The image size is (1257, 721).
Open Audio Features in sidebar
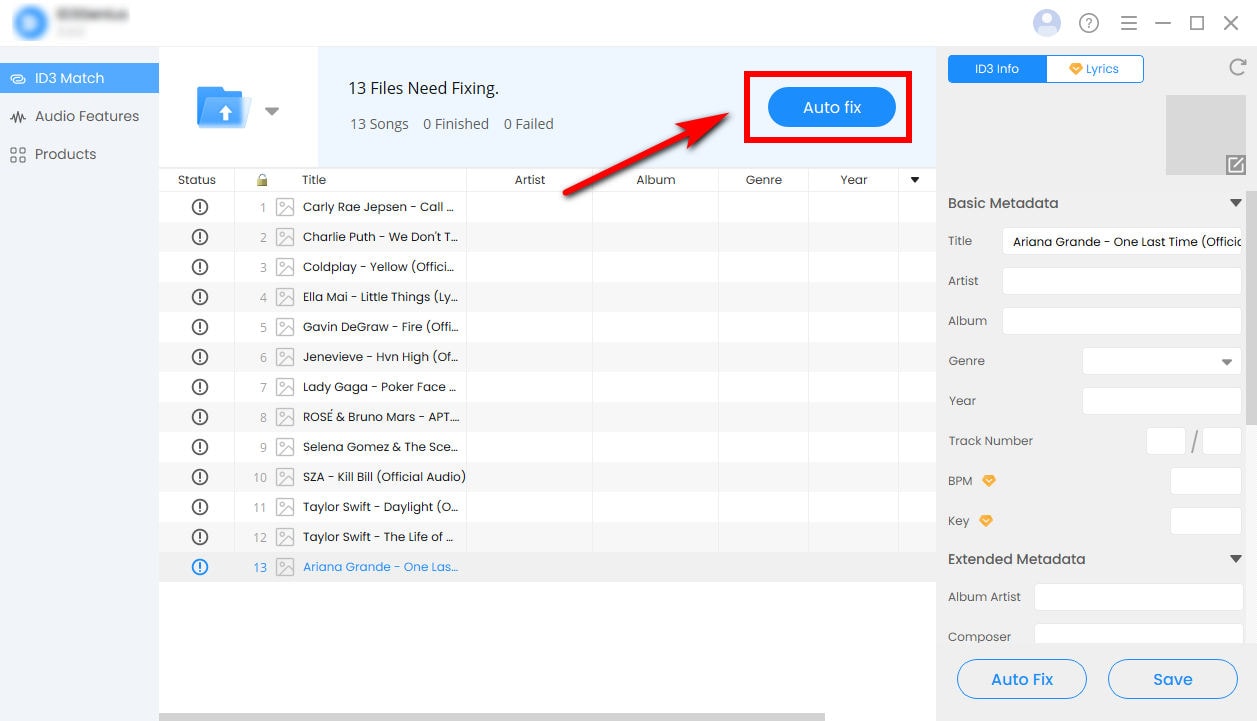click(x=79, y=116)
